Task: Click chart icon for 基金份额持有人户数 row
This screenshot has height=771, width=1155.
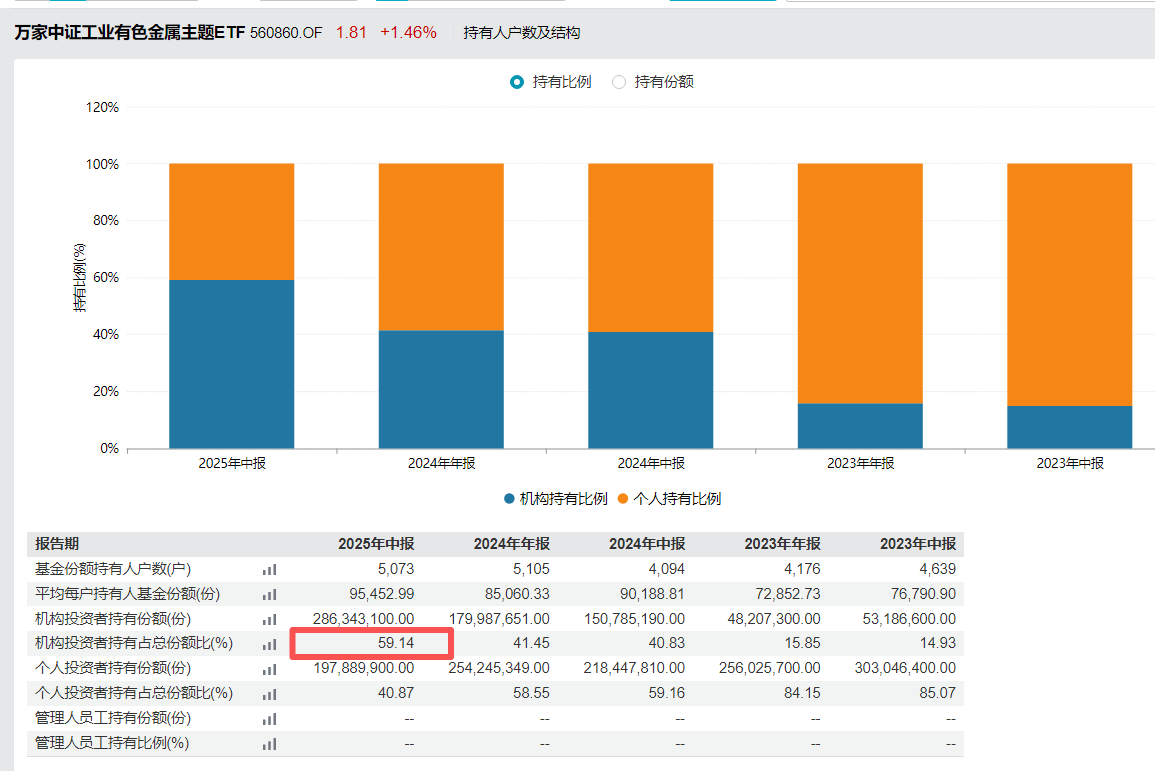Action: tap(269, 569)
